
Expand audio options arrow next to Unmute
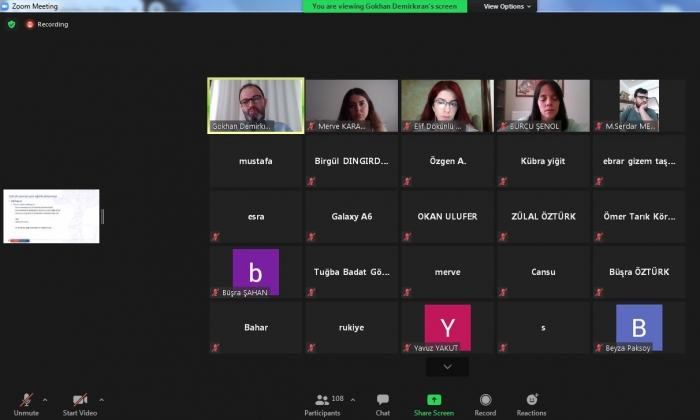click(x=45, y=399)
